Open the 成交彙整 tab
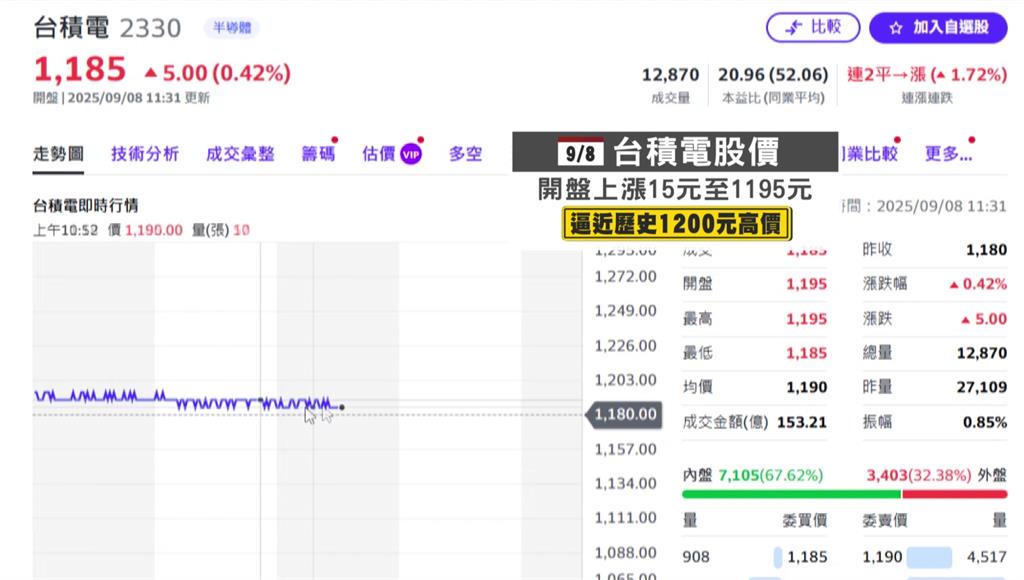The width and height of the screenshot is (1024, 580). pos(240,154)
